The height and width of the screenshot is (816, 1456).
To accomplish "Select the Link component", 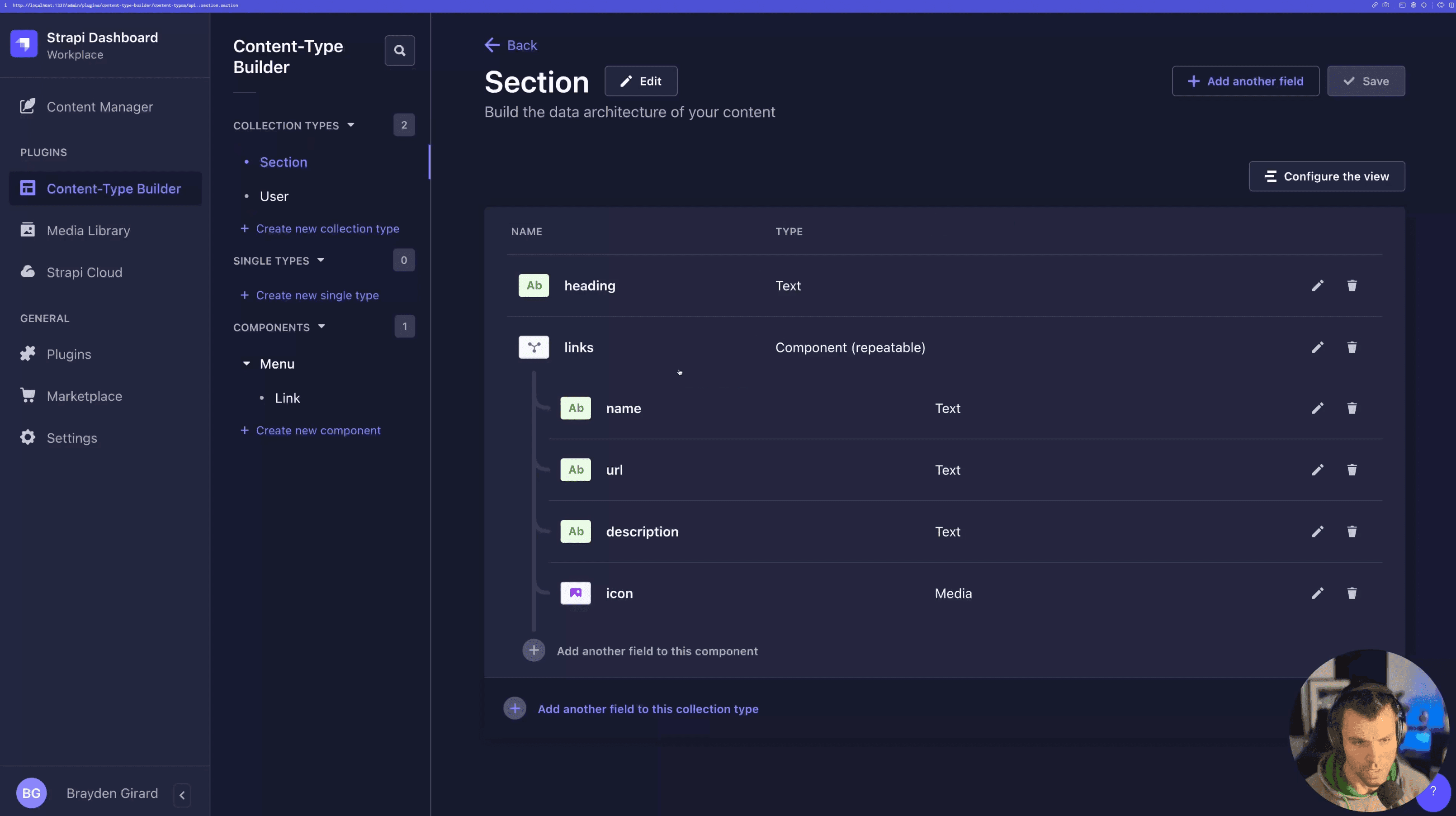I will click(287, 398).
